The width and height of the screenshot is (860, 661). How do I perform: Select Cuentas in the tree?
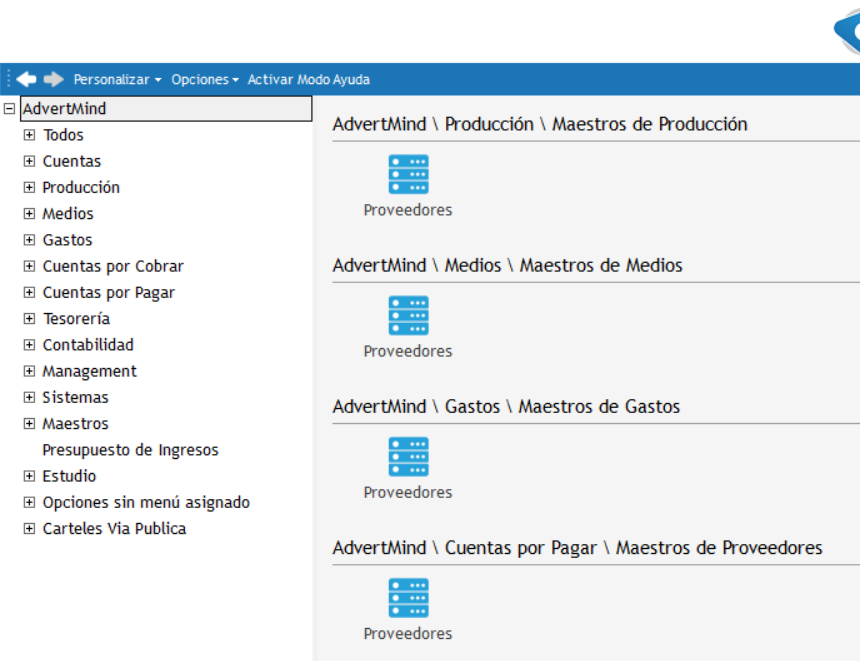(x=72, y=161)
